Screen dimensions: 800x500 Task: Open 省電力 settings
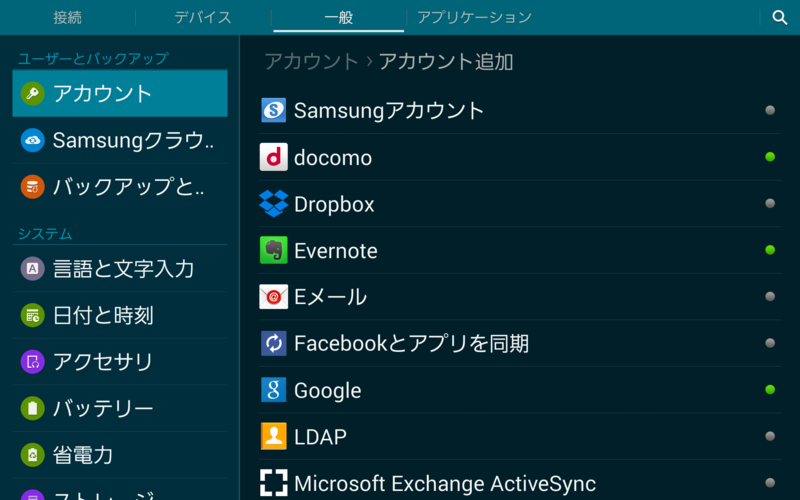[120, 455]
